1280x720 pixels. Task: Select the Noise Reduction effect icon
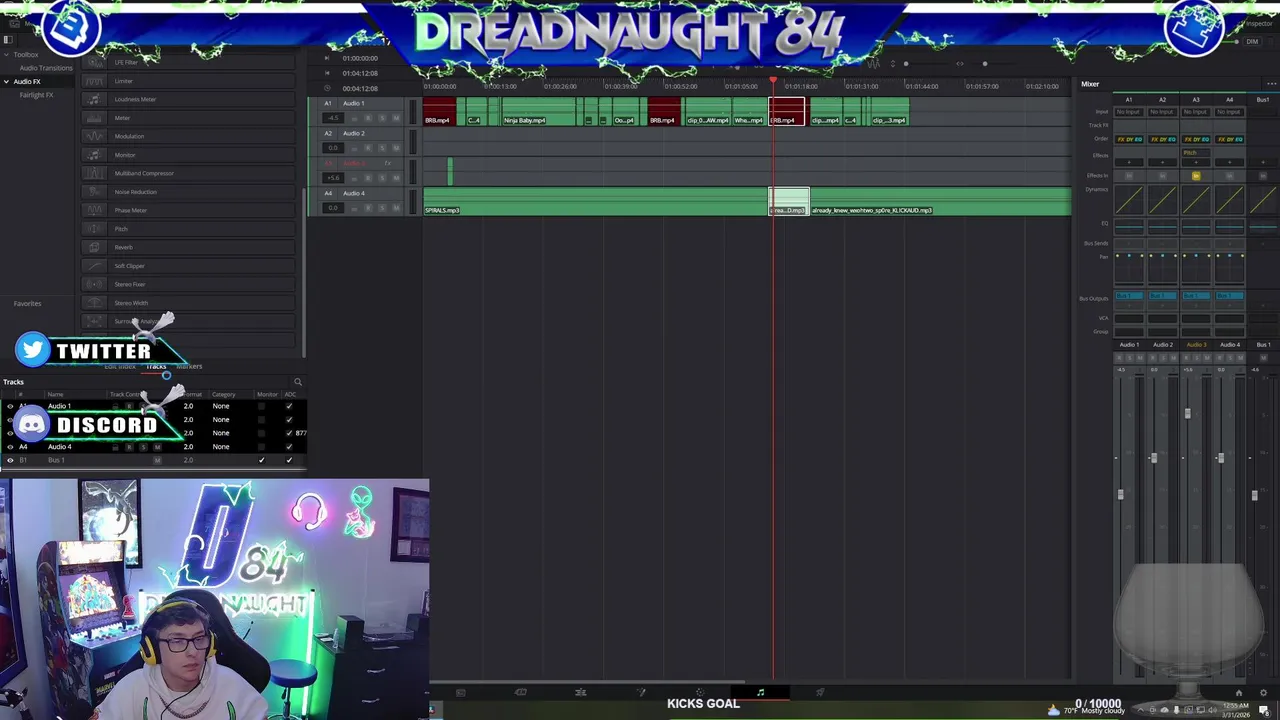(94, 192)
